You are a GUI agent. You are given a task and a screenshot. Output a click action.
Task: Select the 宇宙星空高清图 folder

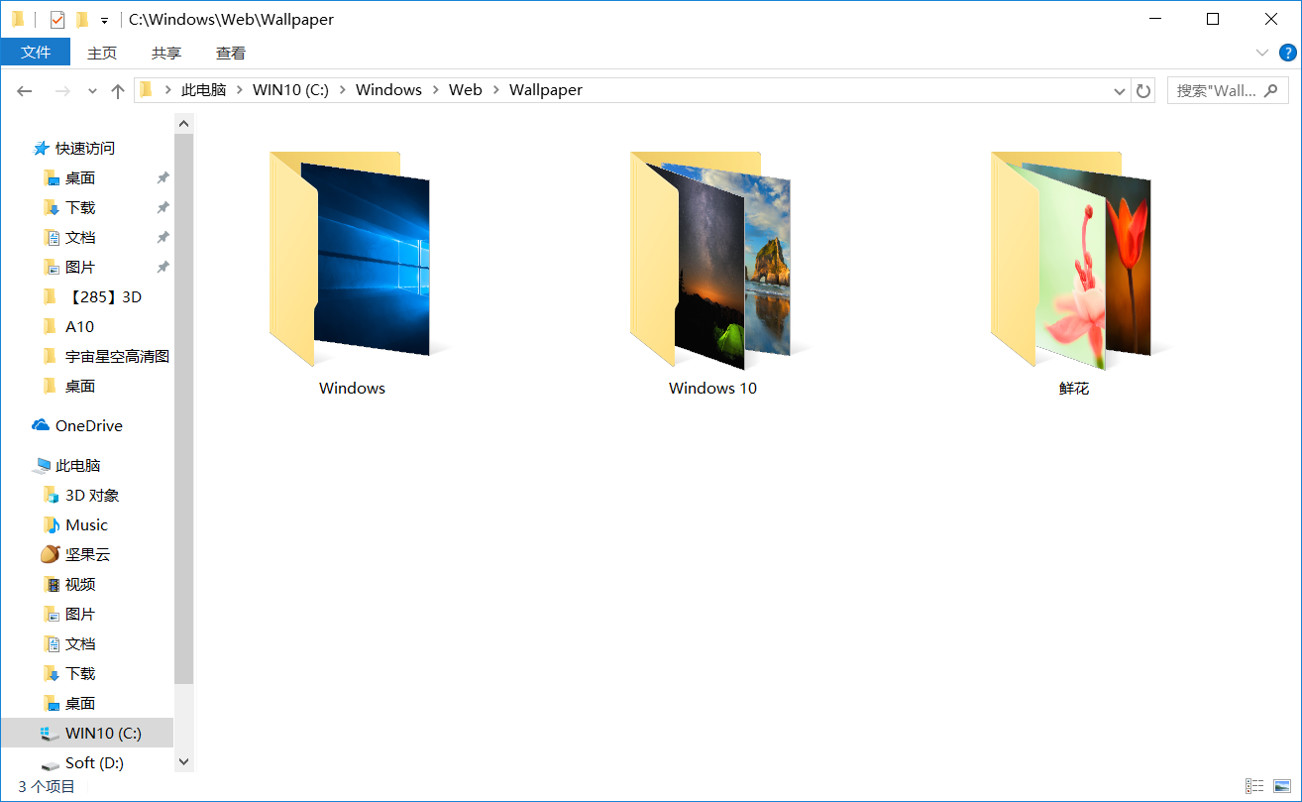(x=117, y=356)
